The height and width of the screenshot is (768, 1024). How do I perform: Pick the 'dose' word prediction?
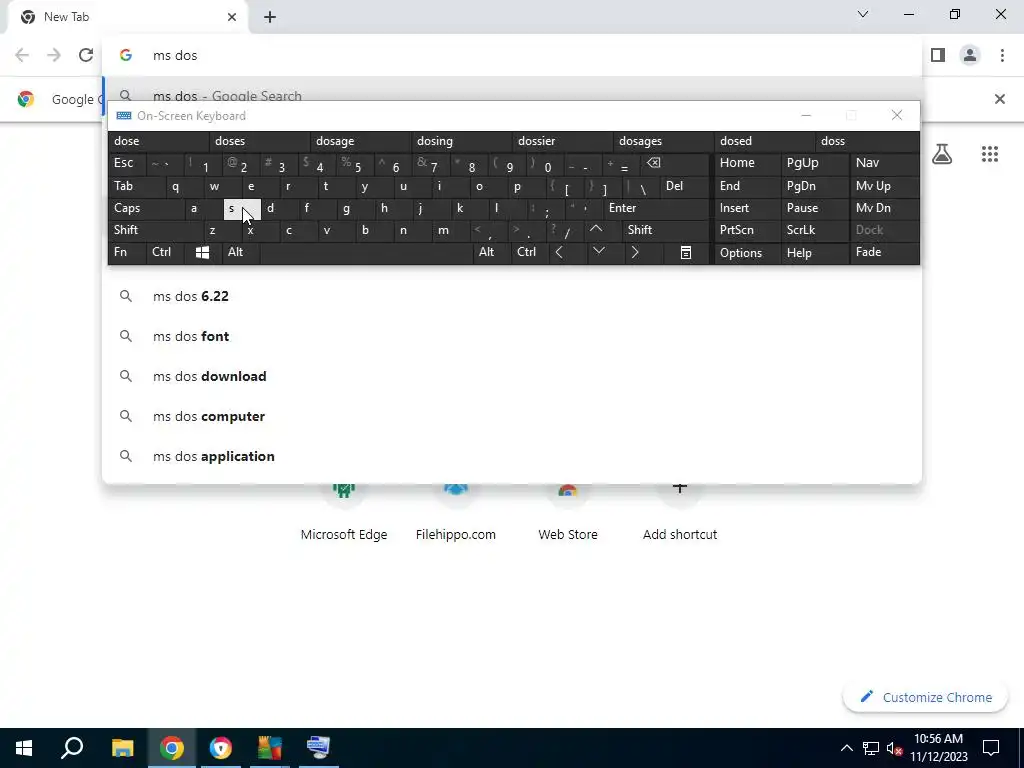(x=159, y=141)
